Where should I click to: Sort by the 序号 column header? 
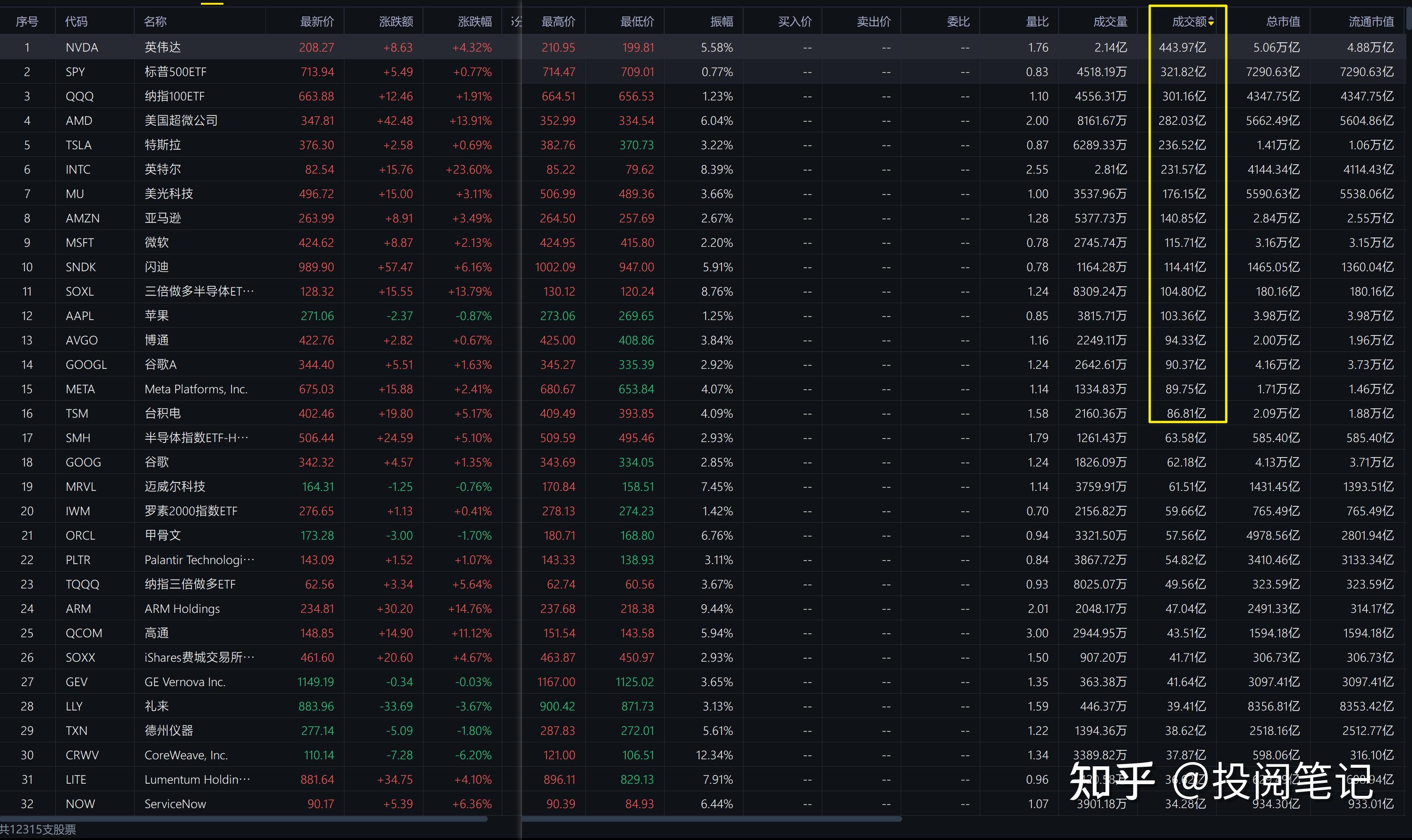(x=27, y=22)
